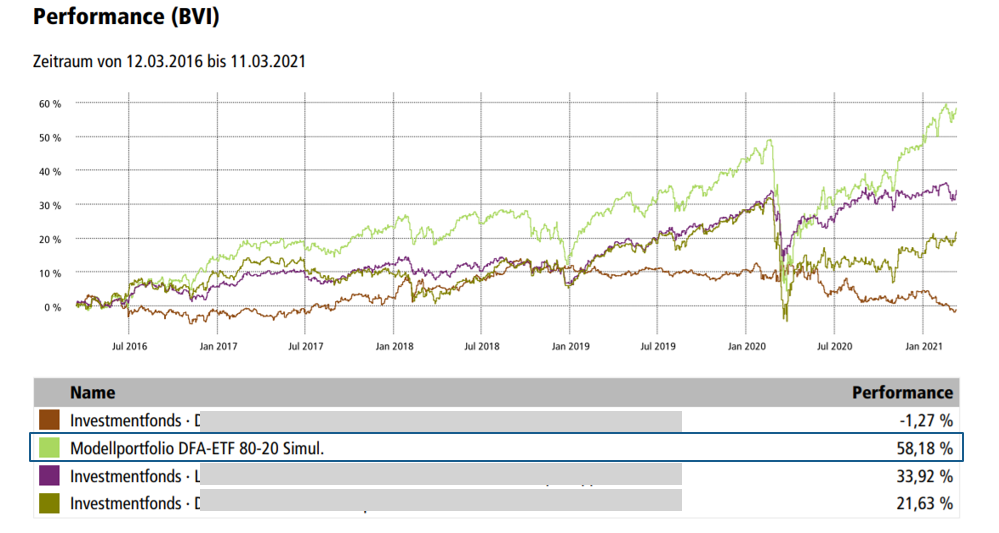Click the Jul 2016 x-axis label
The height and width of the screenshot is (533, 999).
[129, 346]
